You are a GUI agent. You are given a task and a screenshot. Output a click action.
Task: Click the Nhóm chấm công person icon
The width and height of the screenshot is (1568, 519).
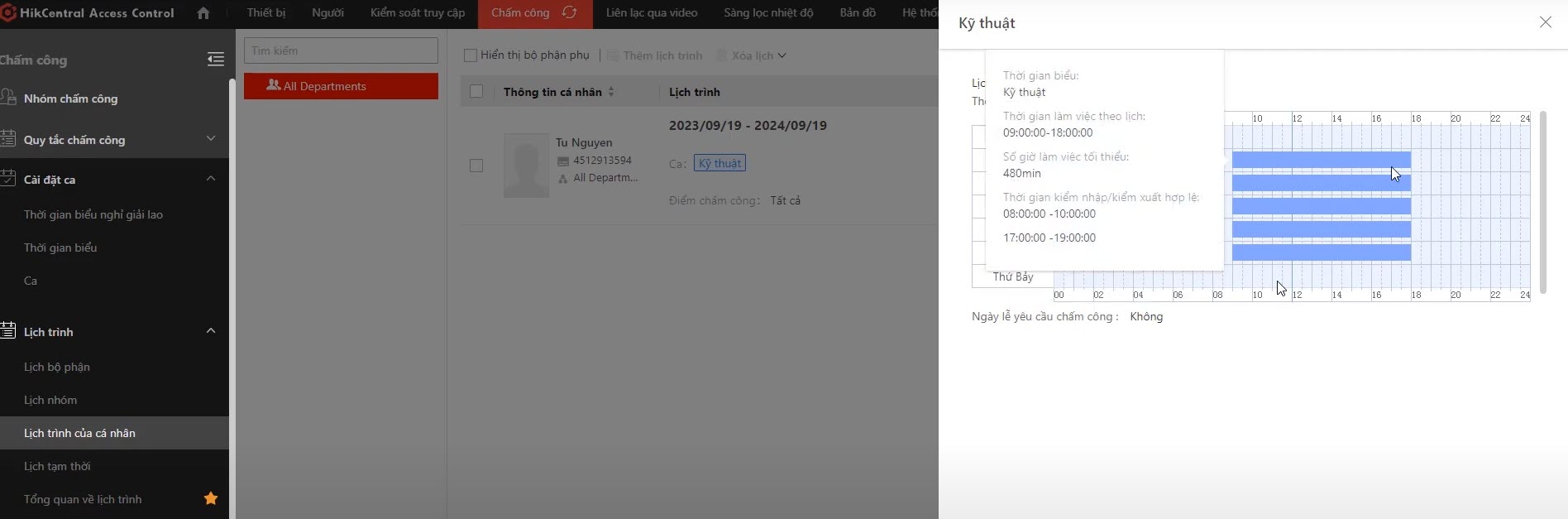[8, 98]
